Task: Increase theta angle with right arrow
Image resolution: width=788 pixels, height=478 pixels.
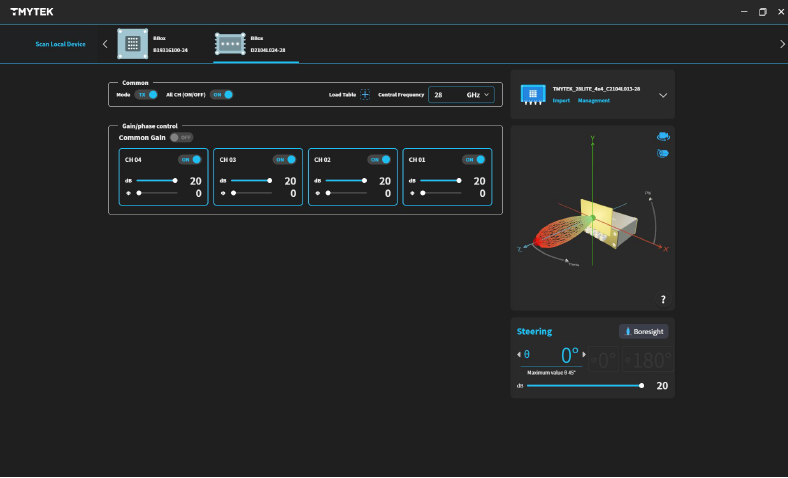Action: tap(584, 355)
